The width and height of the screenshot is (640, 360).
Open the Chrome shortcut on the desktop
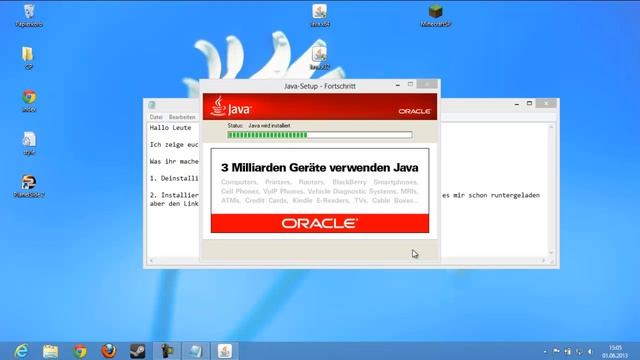pos(29,100)
